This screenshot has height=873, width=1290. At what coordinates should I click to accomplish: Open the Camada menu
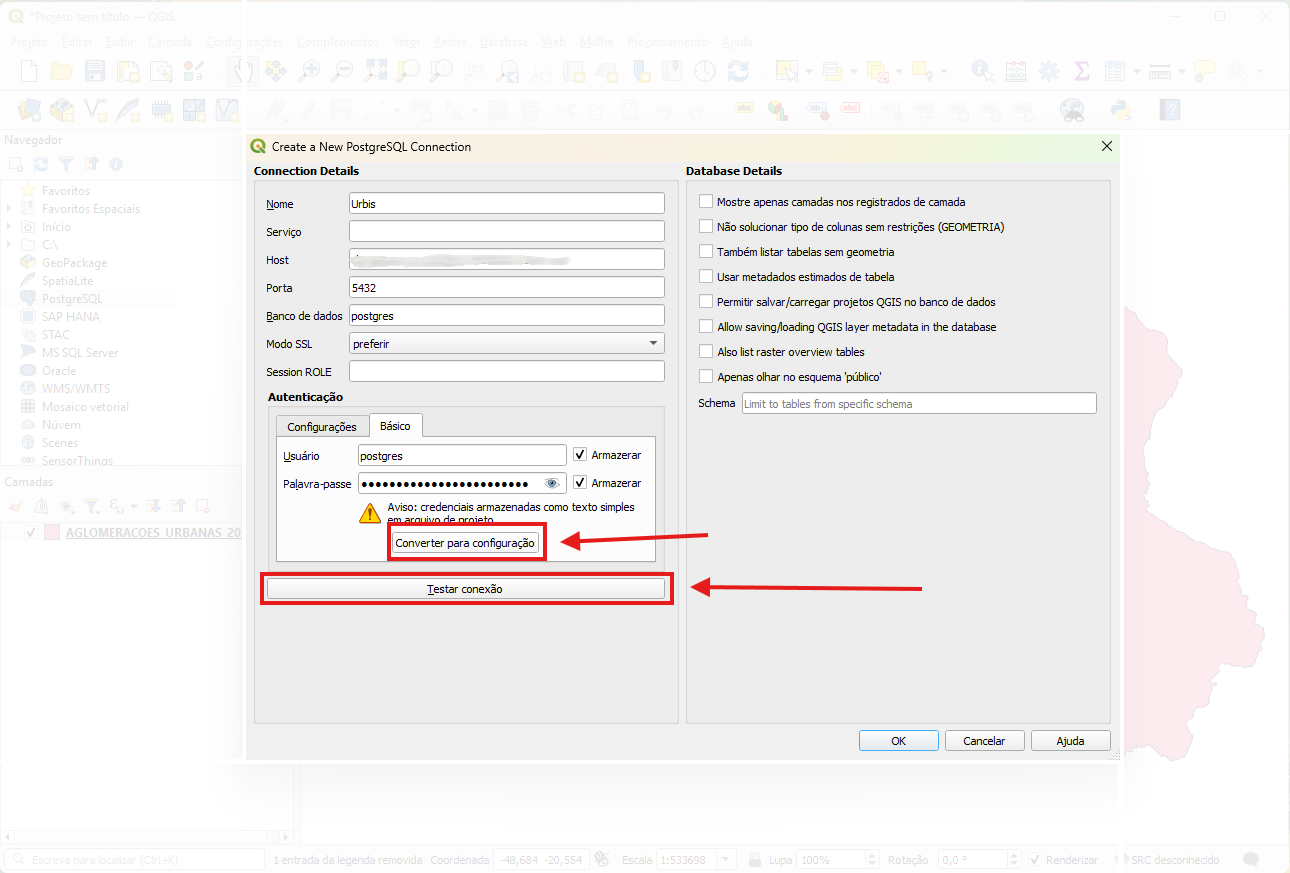tap(170, 42)
